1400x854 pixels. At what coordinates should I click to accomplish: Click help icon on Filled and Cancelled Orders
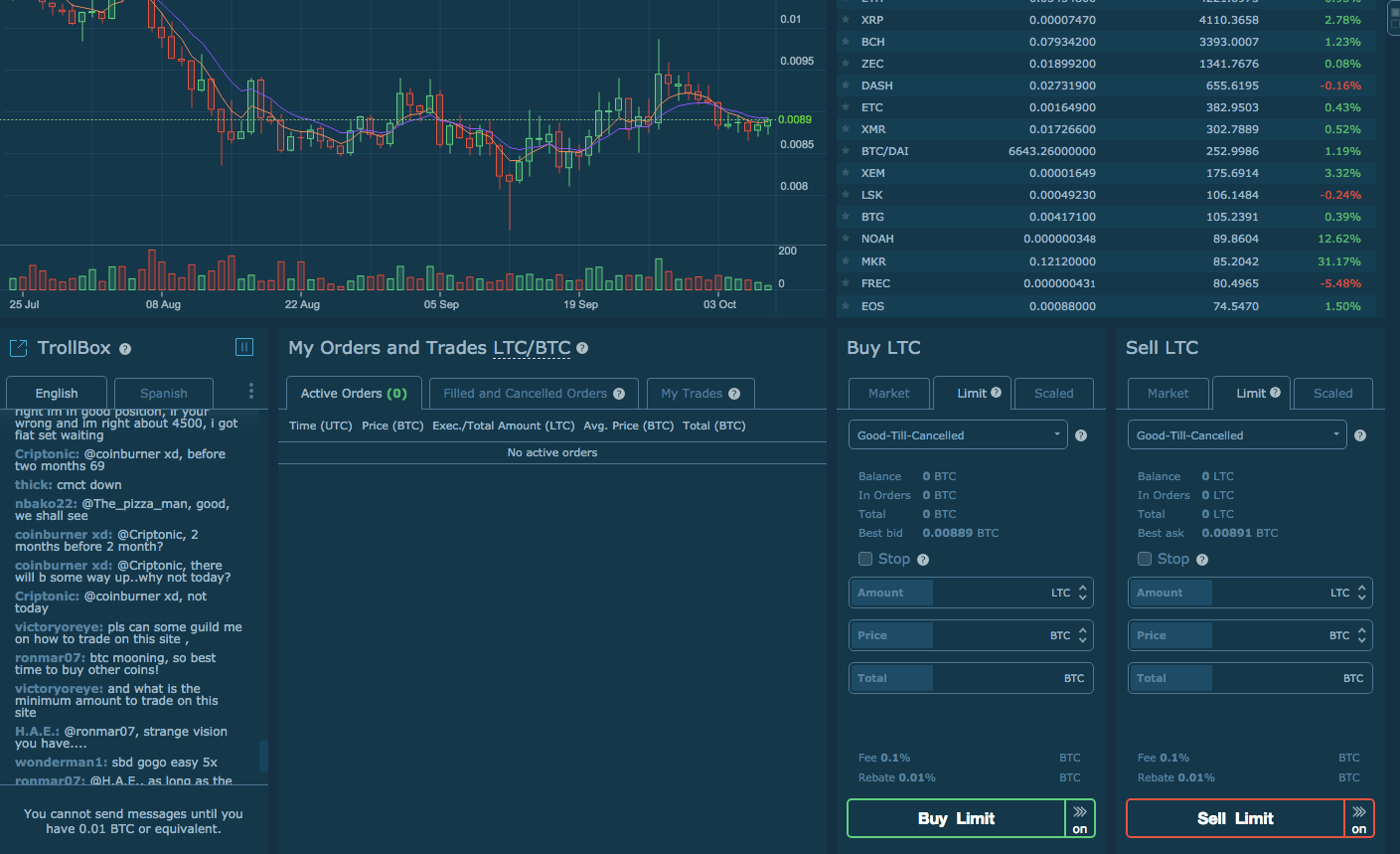pos(619,394)
